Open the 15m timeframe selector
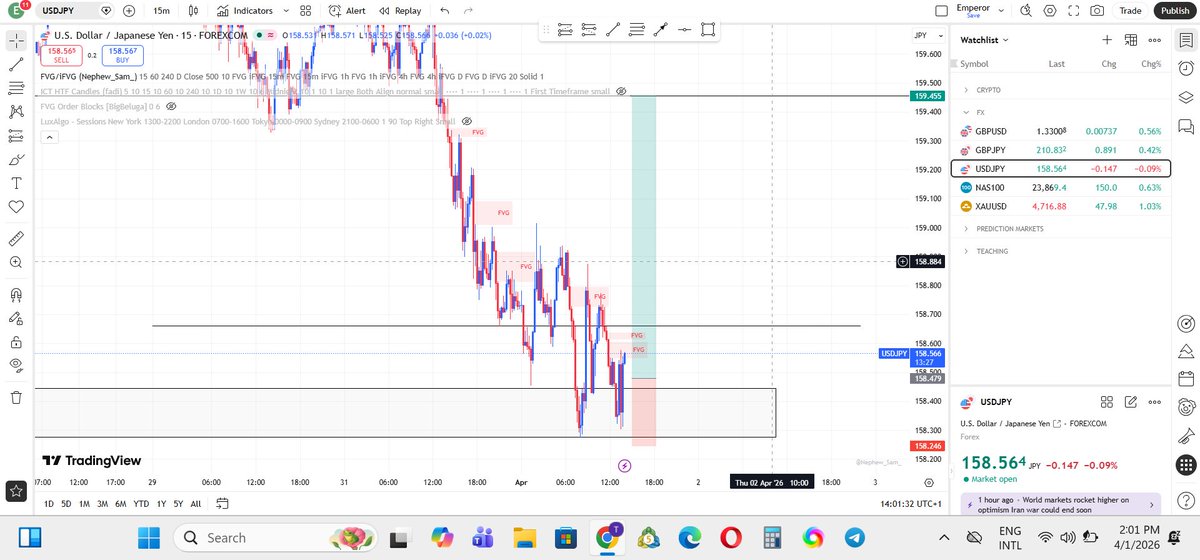This screenshot has height=560, width=1200. 160,11
